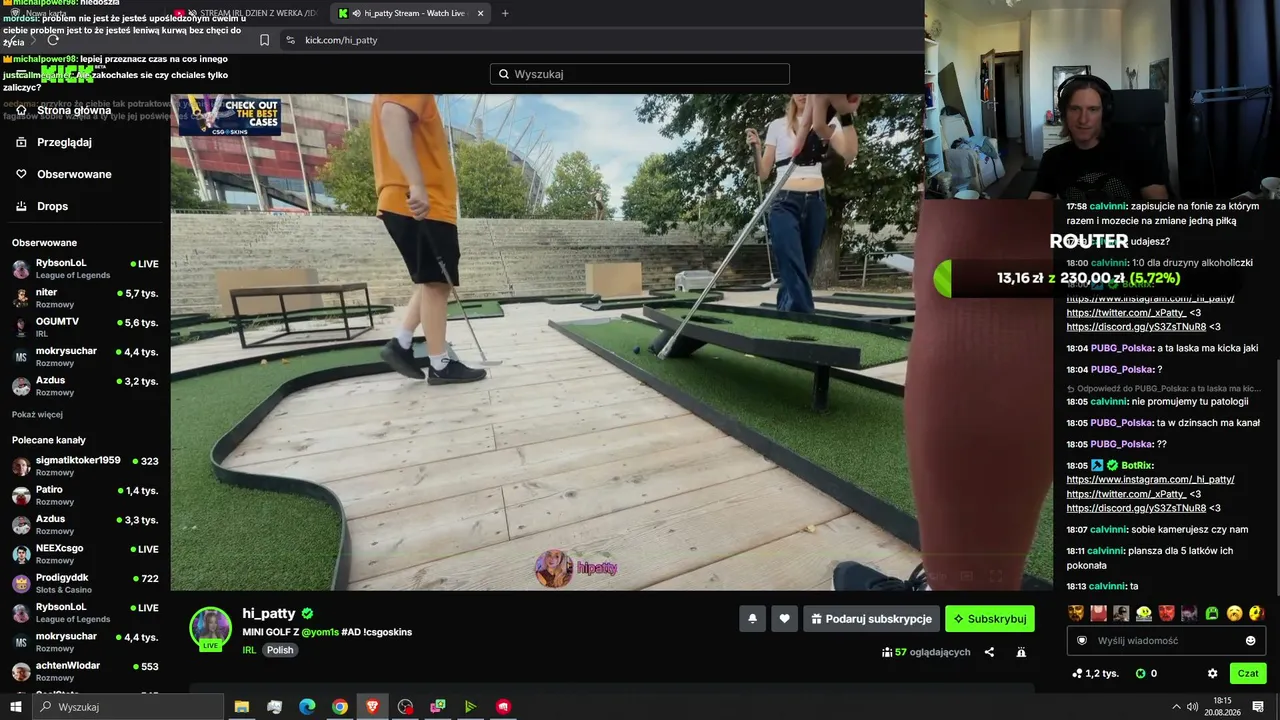Screen dimensions: 1280x720
Task: Open site settings icon in address bar
Action: 290,40
